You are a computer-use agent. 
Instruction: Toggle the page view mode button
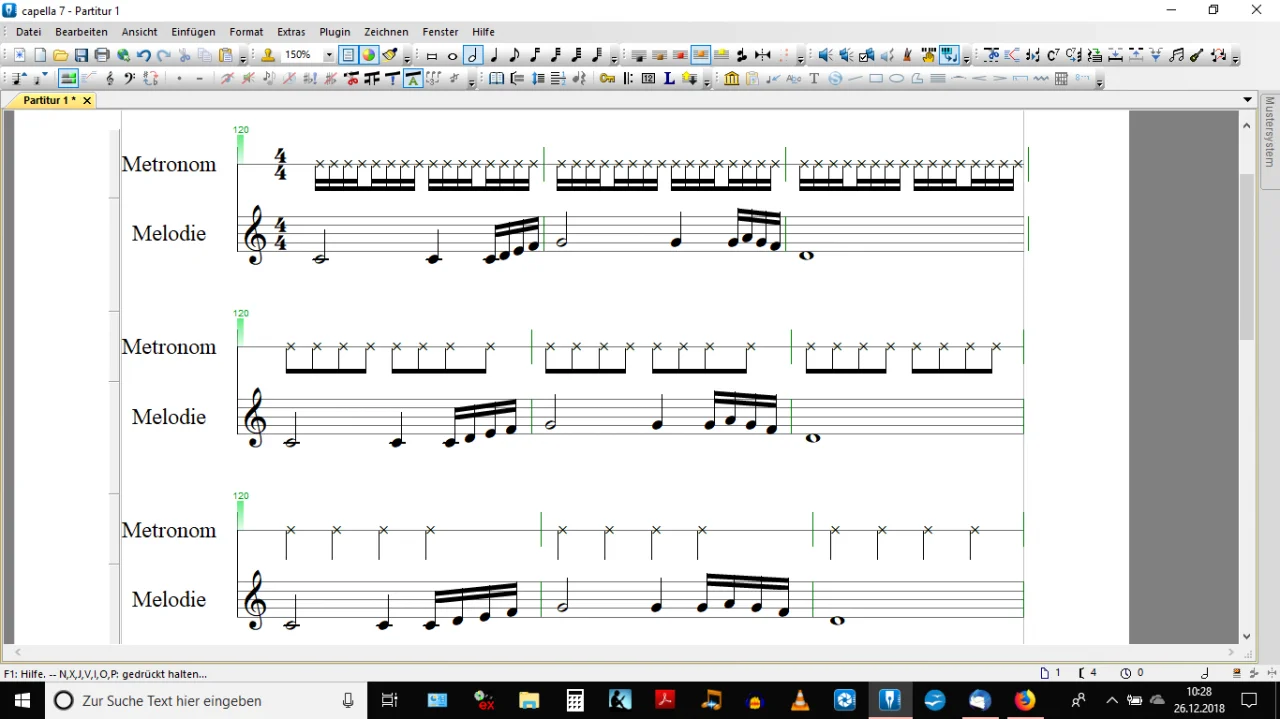pyautogui.click(x=348, y=56)
